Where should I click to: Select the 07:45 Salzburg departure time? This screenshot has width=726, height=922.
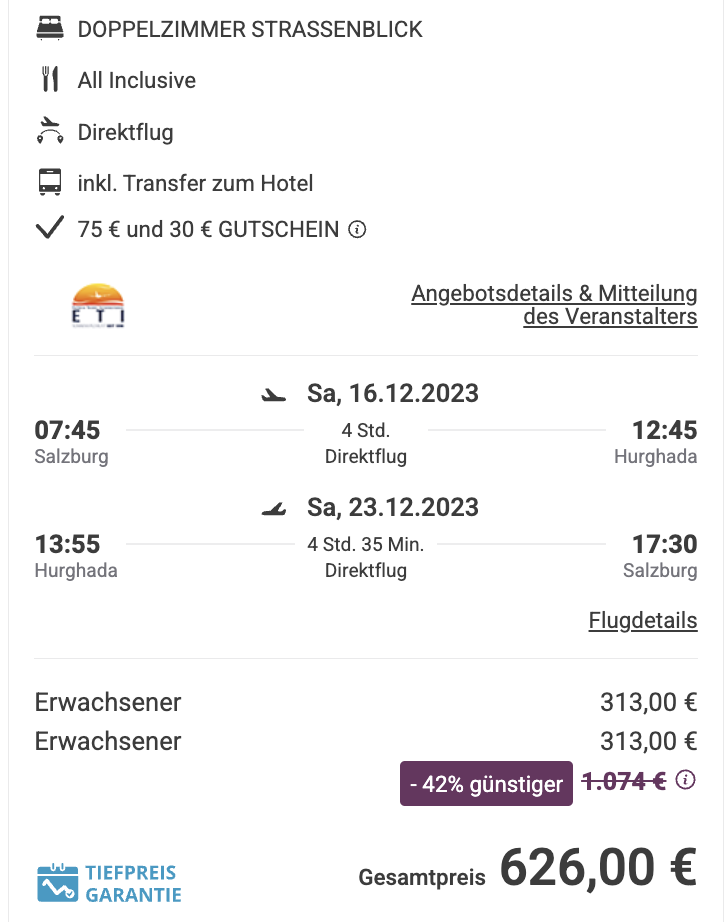pyautogui.click(x=67, y=430)
